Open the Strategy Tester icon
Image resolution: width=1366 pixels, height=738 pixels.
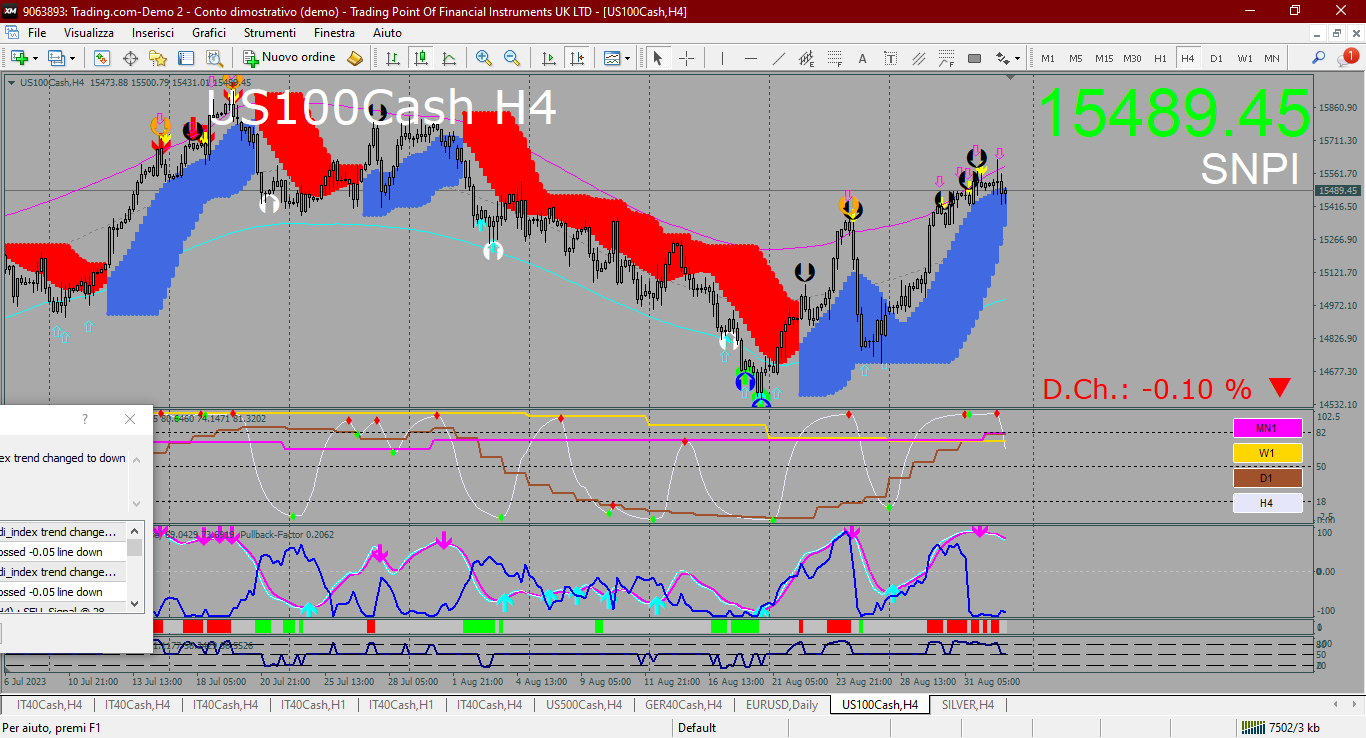point(215,58)
